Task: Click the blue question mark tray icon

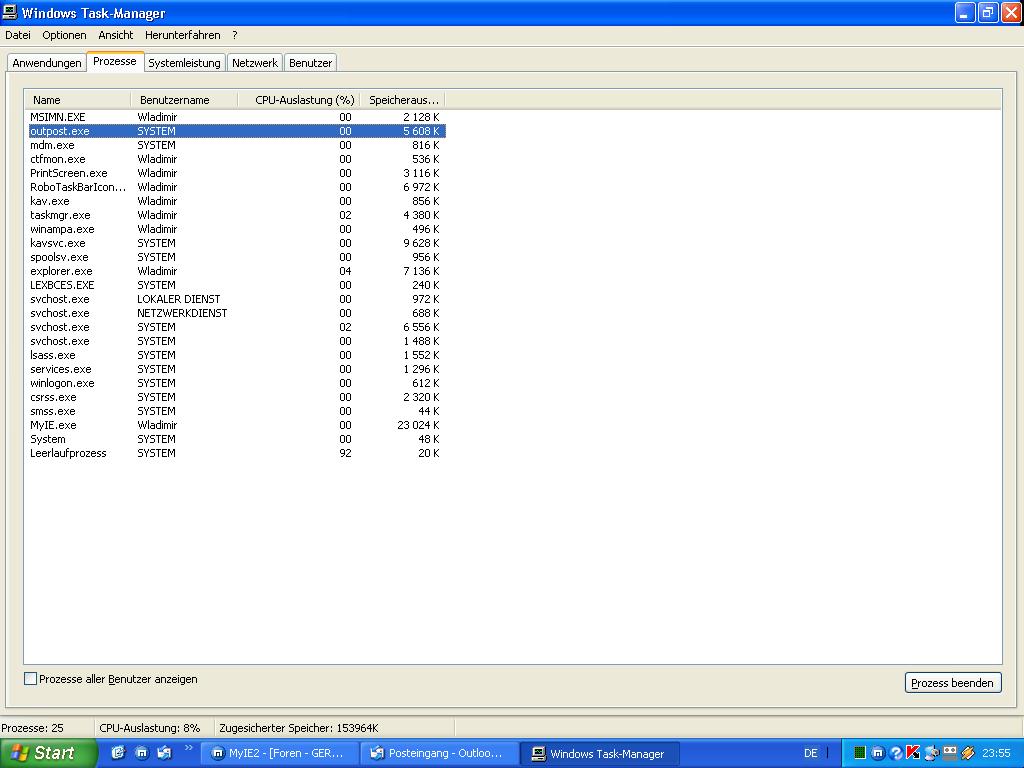Action: coord(895,753)
